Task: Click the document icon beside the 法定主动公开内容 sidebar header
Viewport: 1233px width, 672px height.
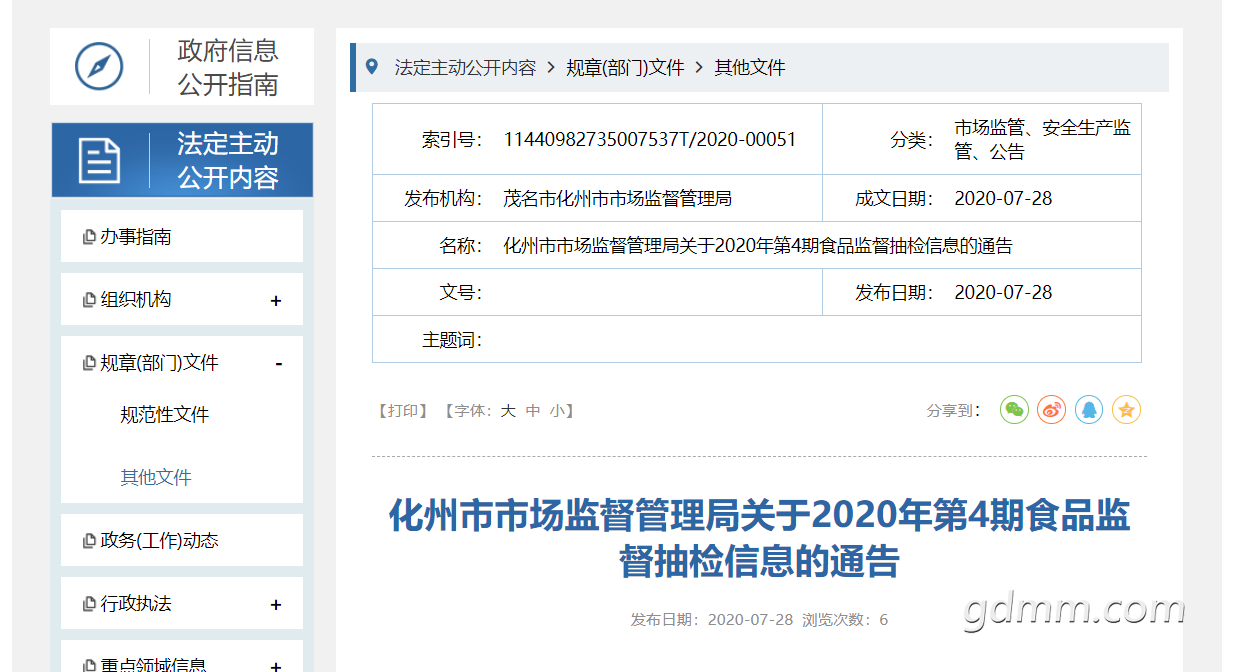Action: click(x=99, y=160)
